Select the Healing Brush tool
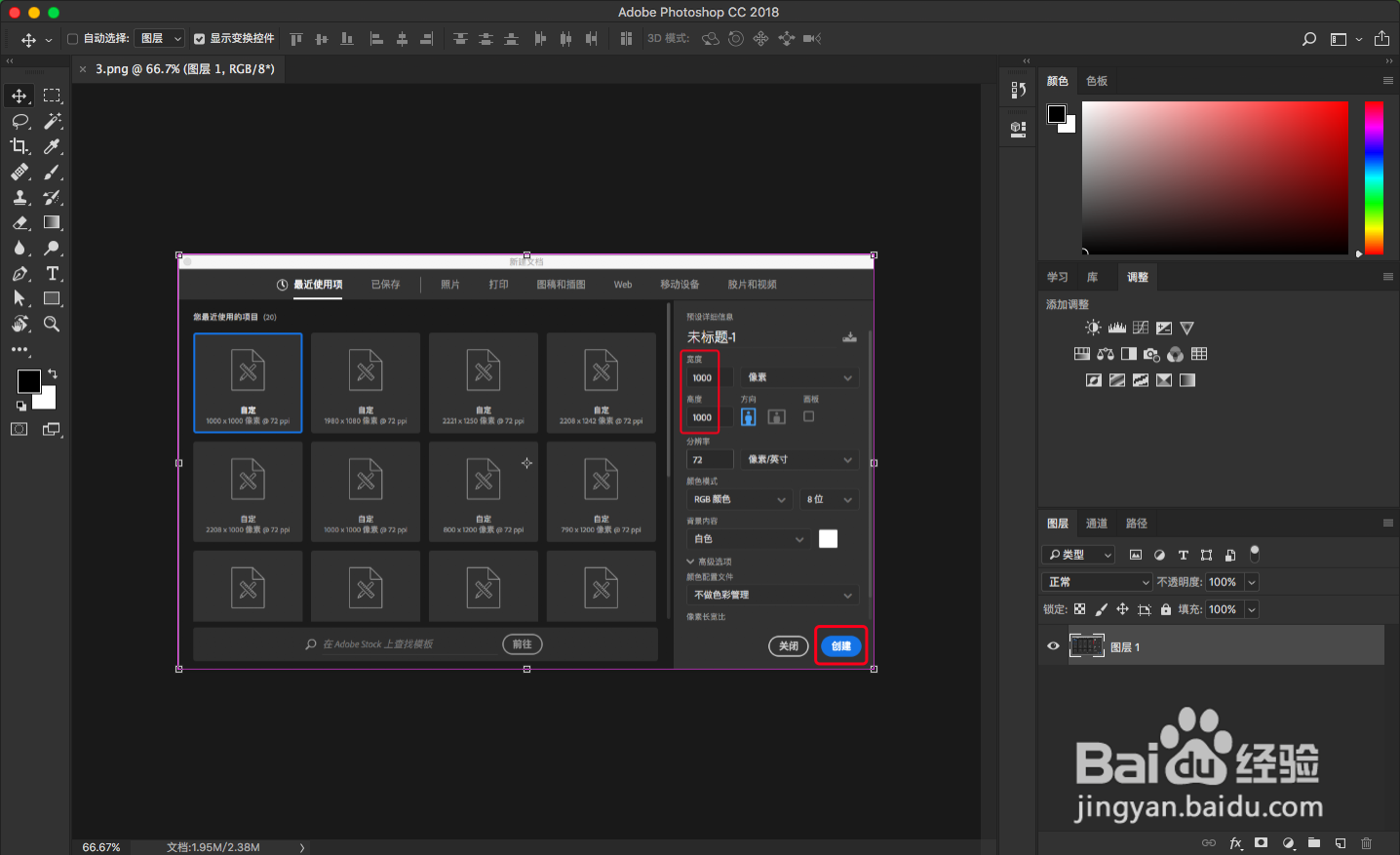The image size is (1400, 855). pyautogui.click(x=19, y=172)
